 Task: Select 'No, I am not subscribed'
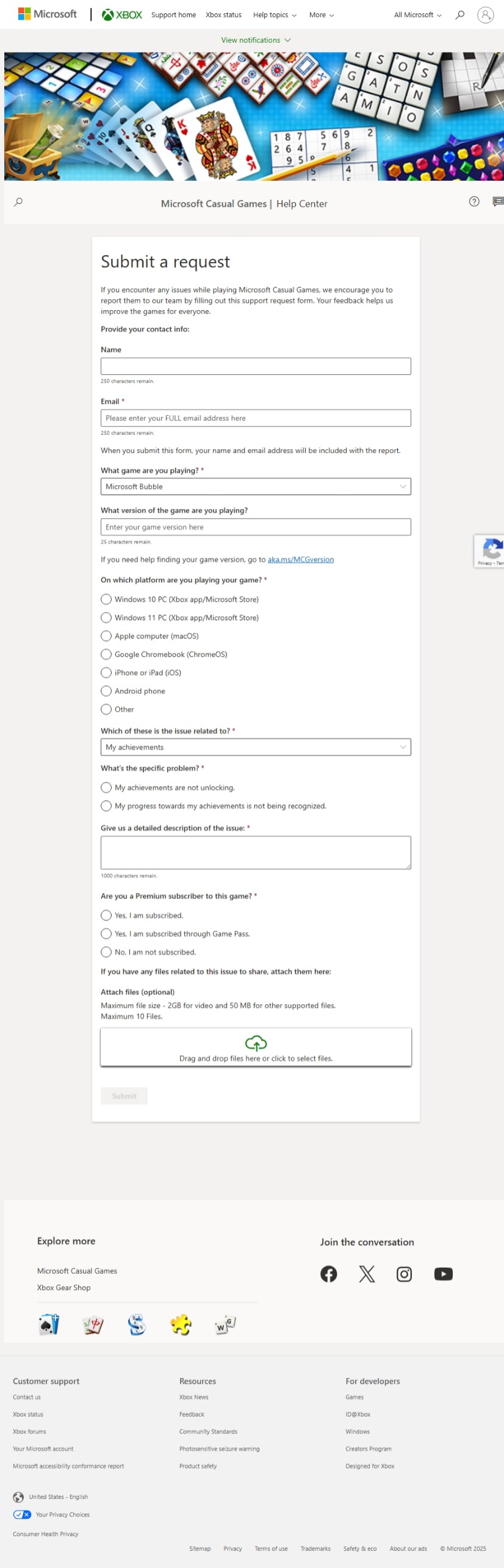[x=106, y=952]
